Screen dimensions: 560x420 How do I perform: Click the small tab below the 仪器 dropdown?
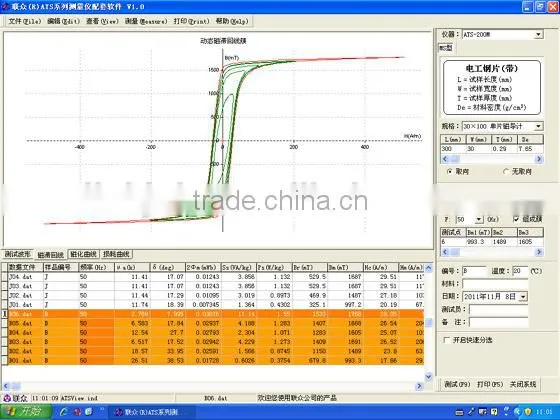(445, 48)
